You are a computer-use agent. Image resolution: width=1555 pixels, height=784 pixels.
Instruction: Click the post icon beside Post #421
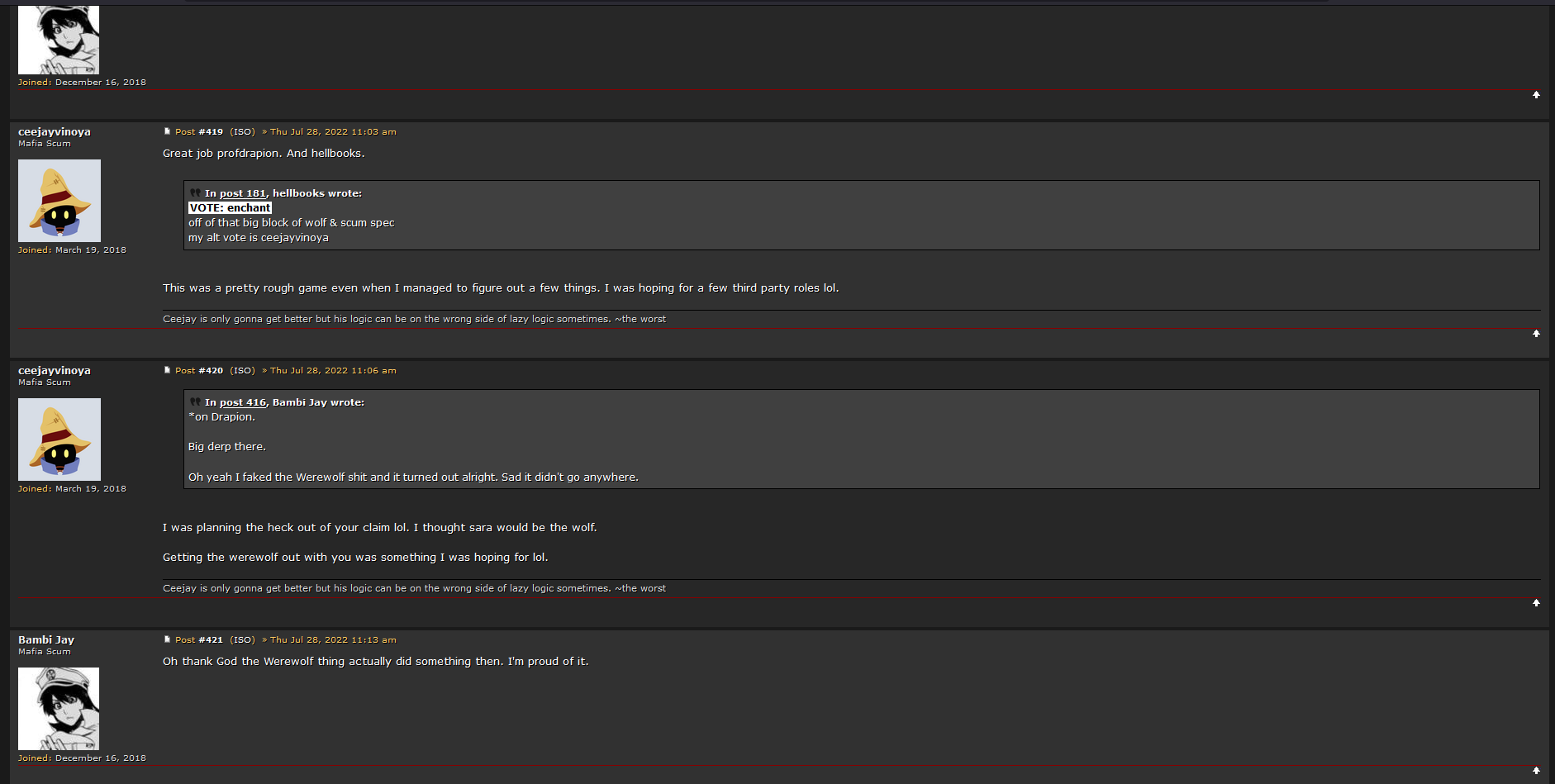coord(167,639)
